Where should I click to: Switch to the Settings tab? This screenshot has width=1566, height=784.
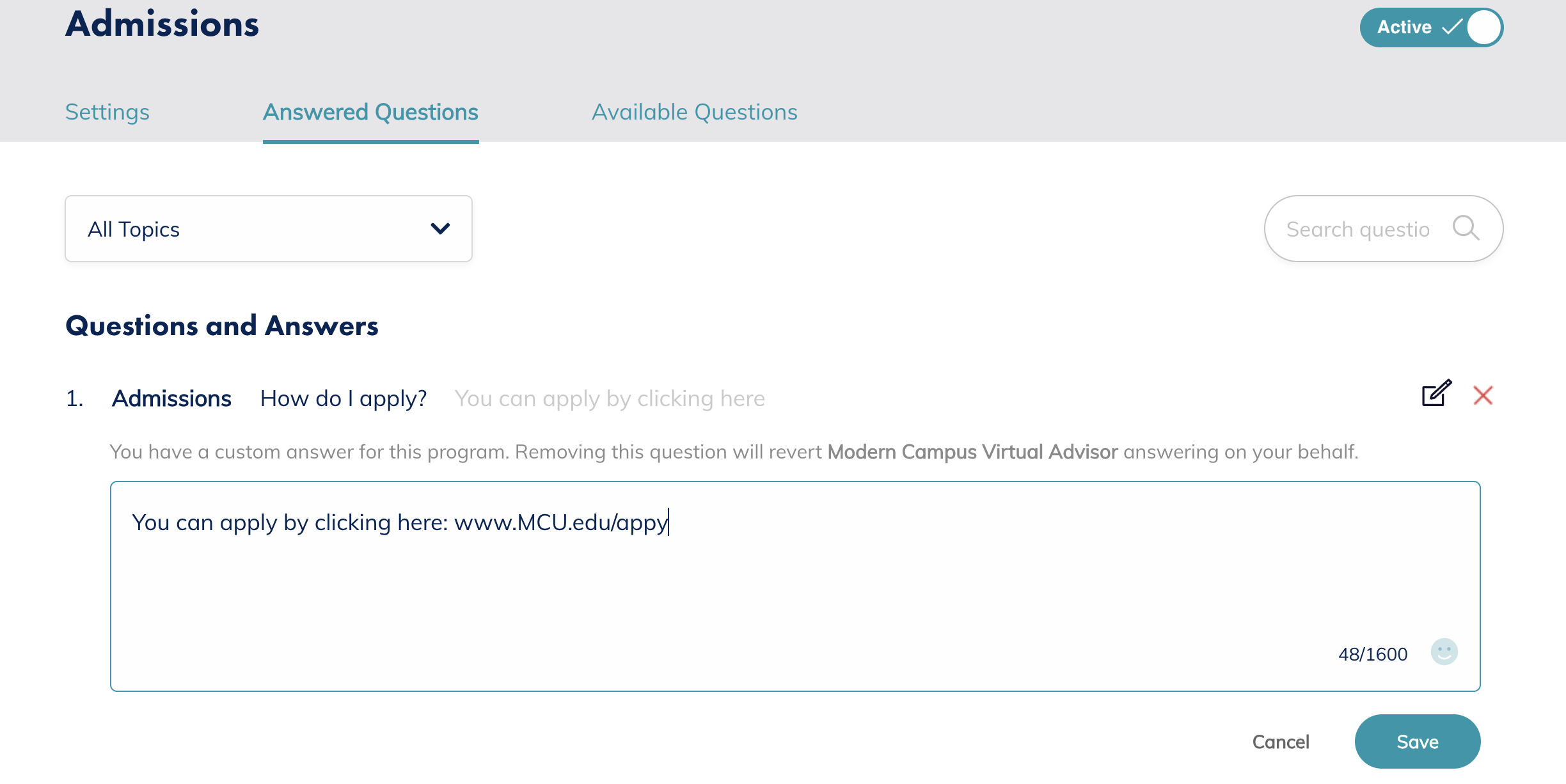point(107,112)
